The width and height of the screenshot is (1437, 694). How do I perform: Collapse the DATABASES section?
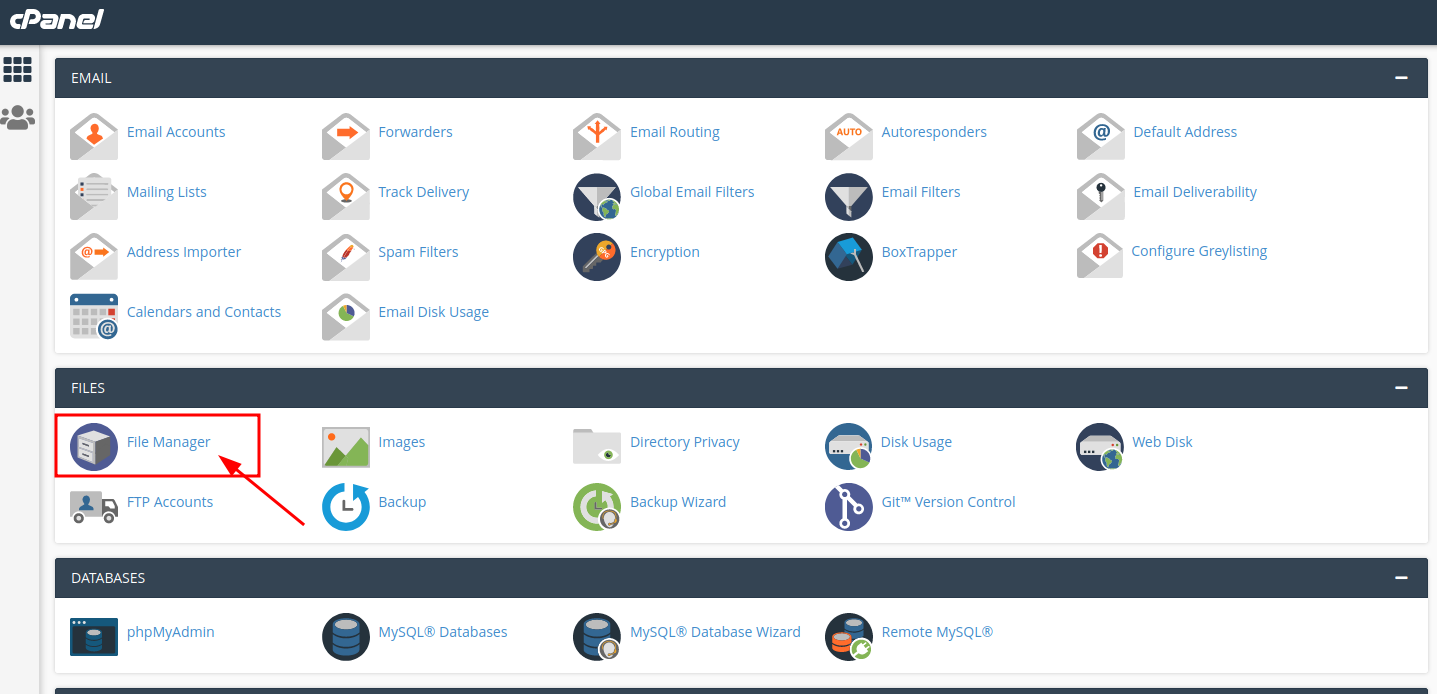1401,578
